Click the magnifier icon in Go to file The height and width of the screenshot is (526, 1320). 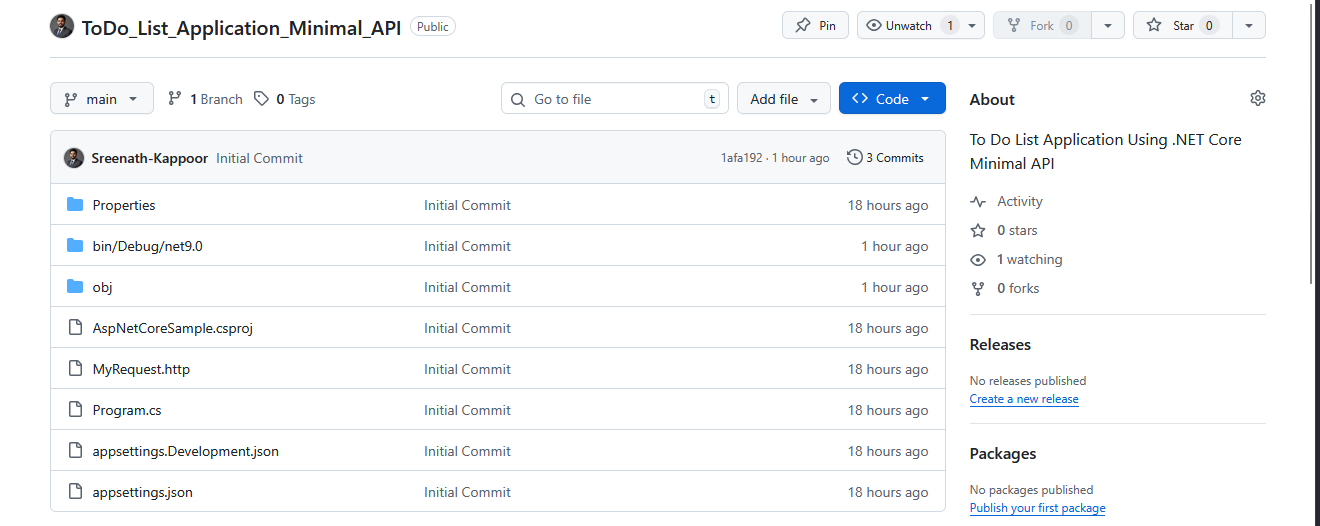point(518,99)
